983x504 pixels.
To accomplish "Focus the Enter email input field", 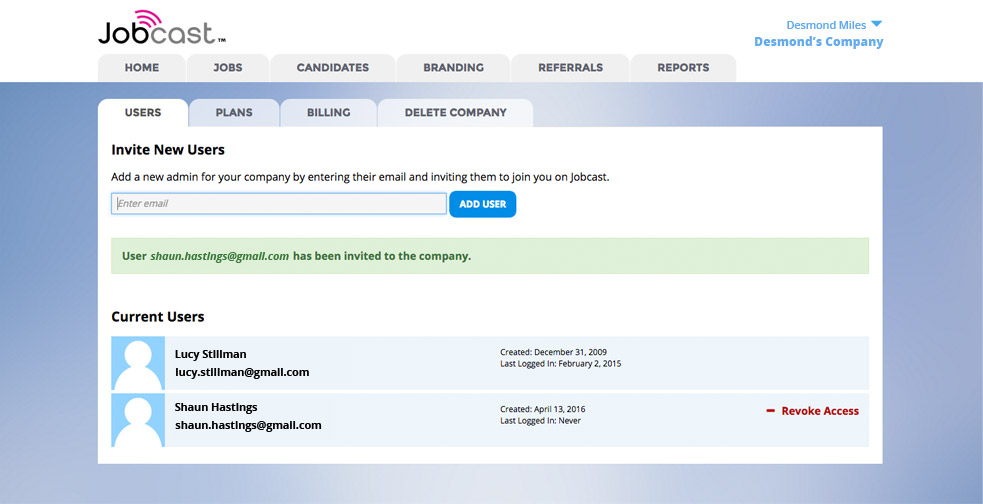I will (279, 204).
